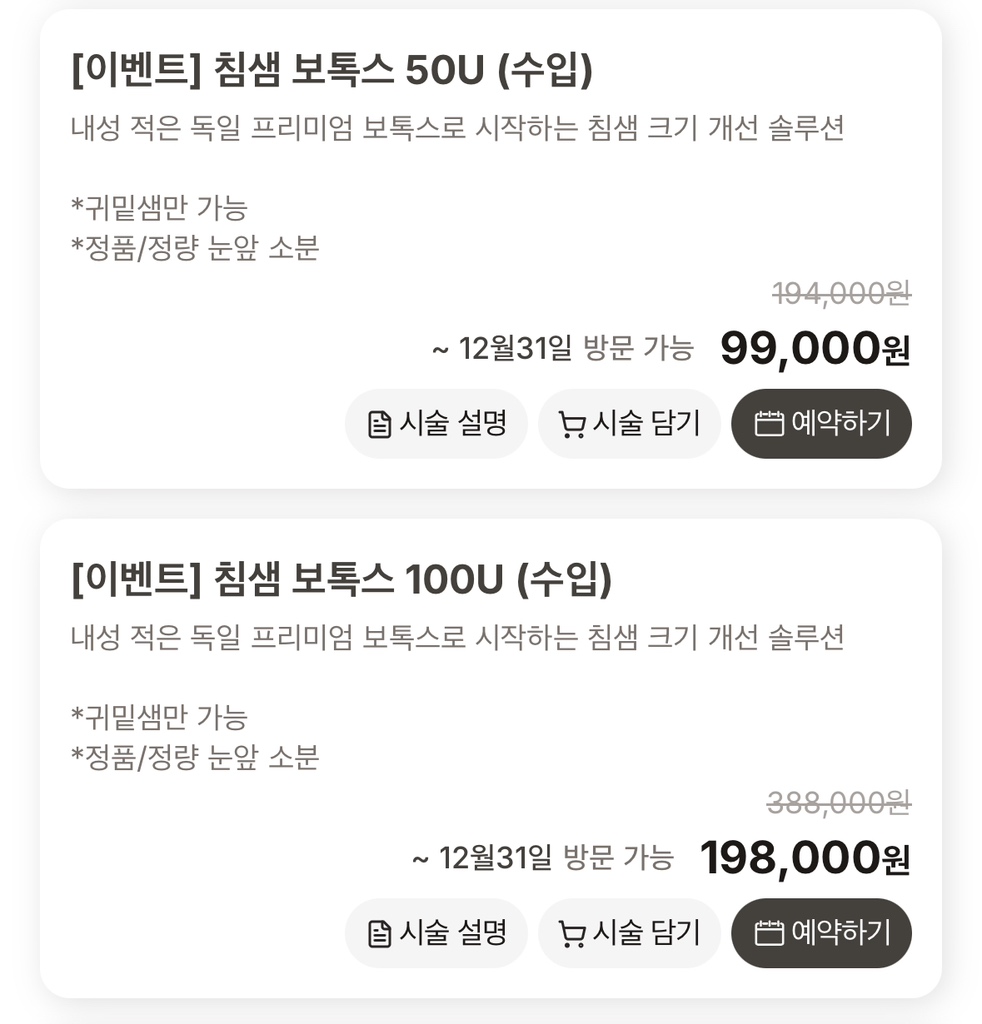Click cart icon on 50U 시술 담기 button
The image size is (982, 1024).
(x=572, y=425)
